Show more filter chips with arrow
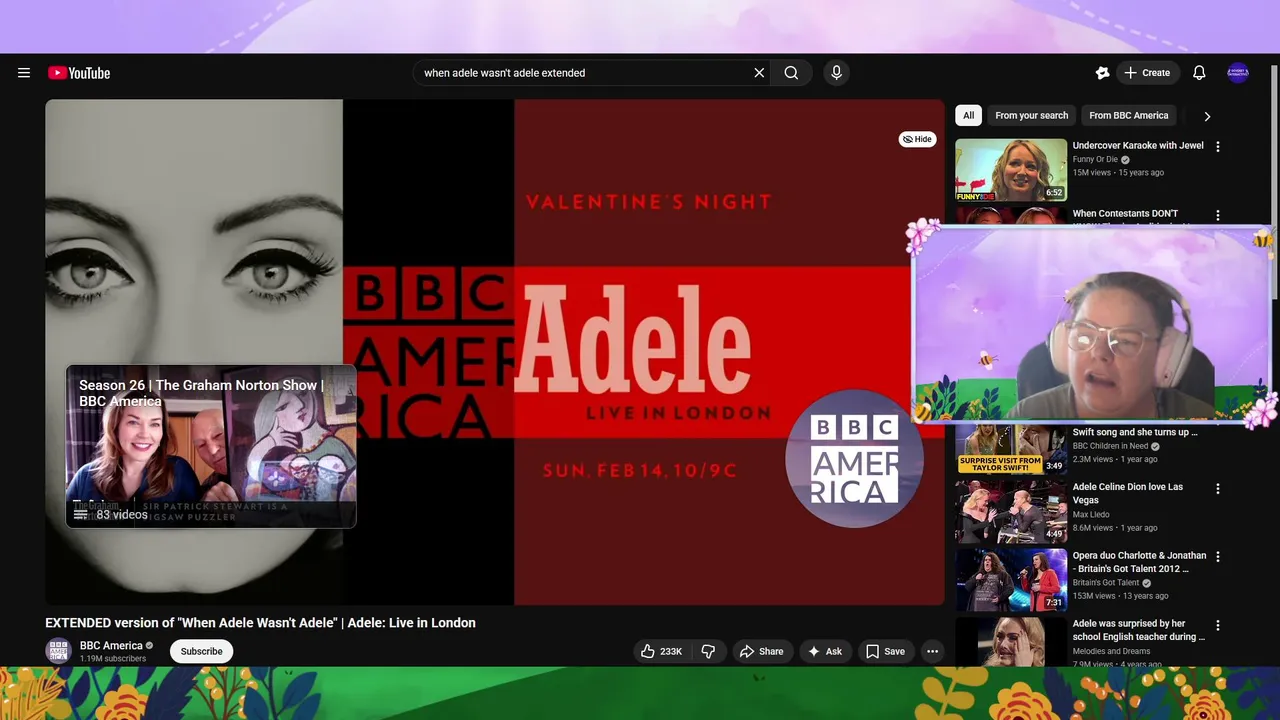The width and height of the screenshot is (1280, 720). pyautogui.click(x=1207, y=116)
